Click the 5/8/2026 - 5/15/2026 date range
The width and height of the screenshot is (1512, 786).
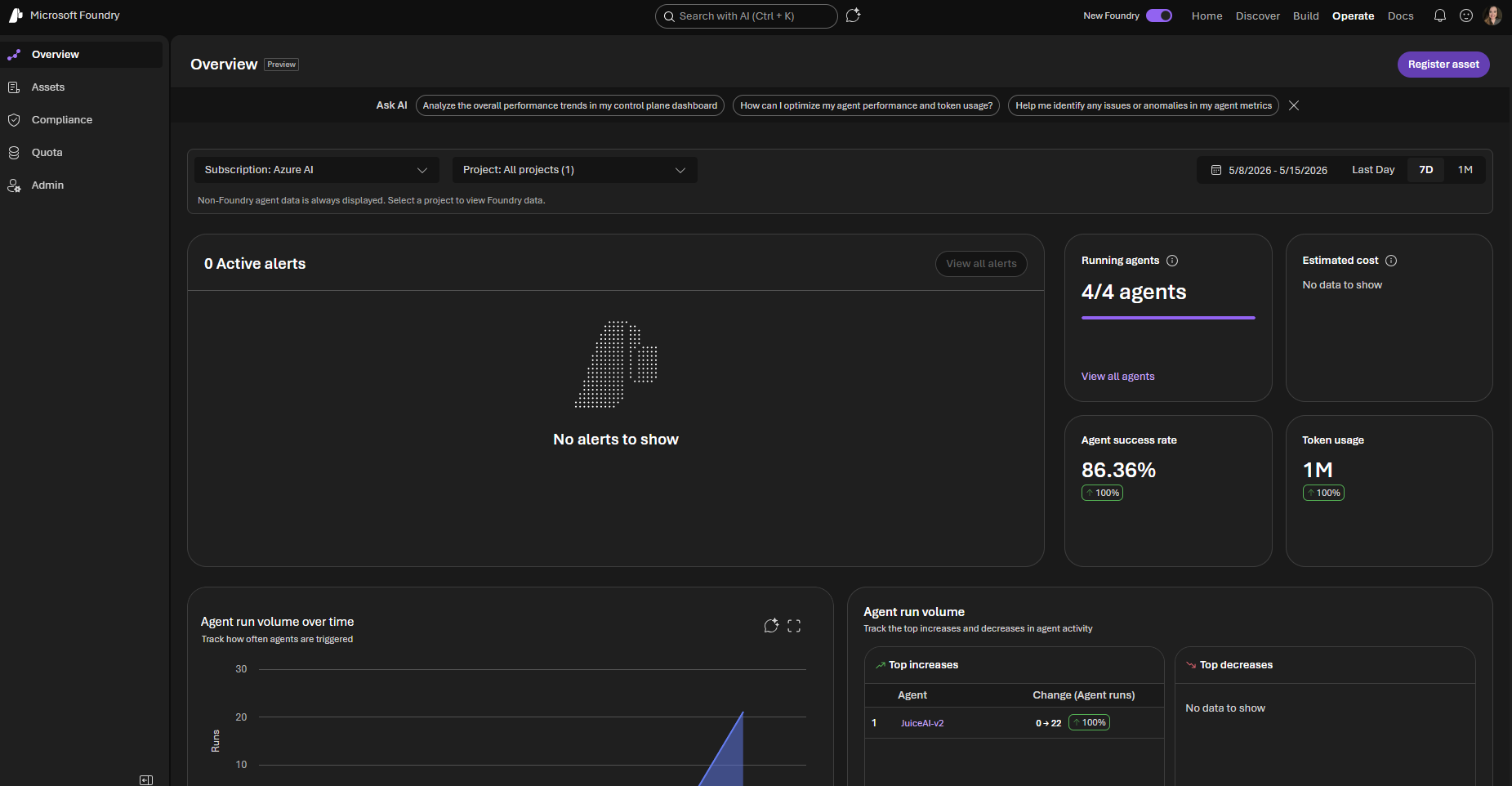pos(1269,170)
